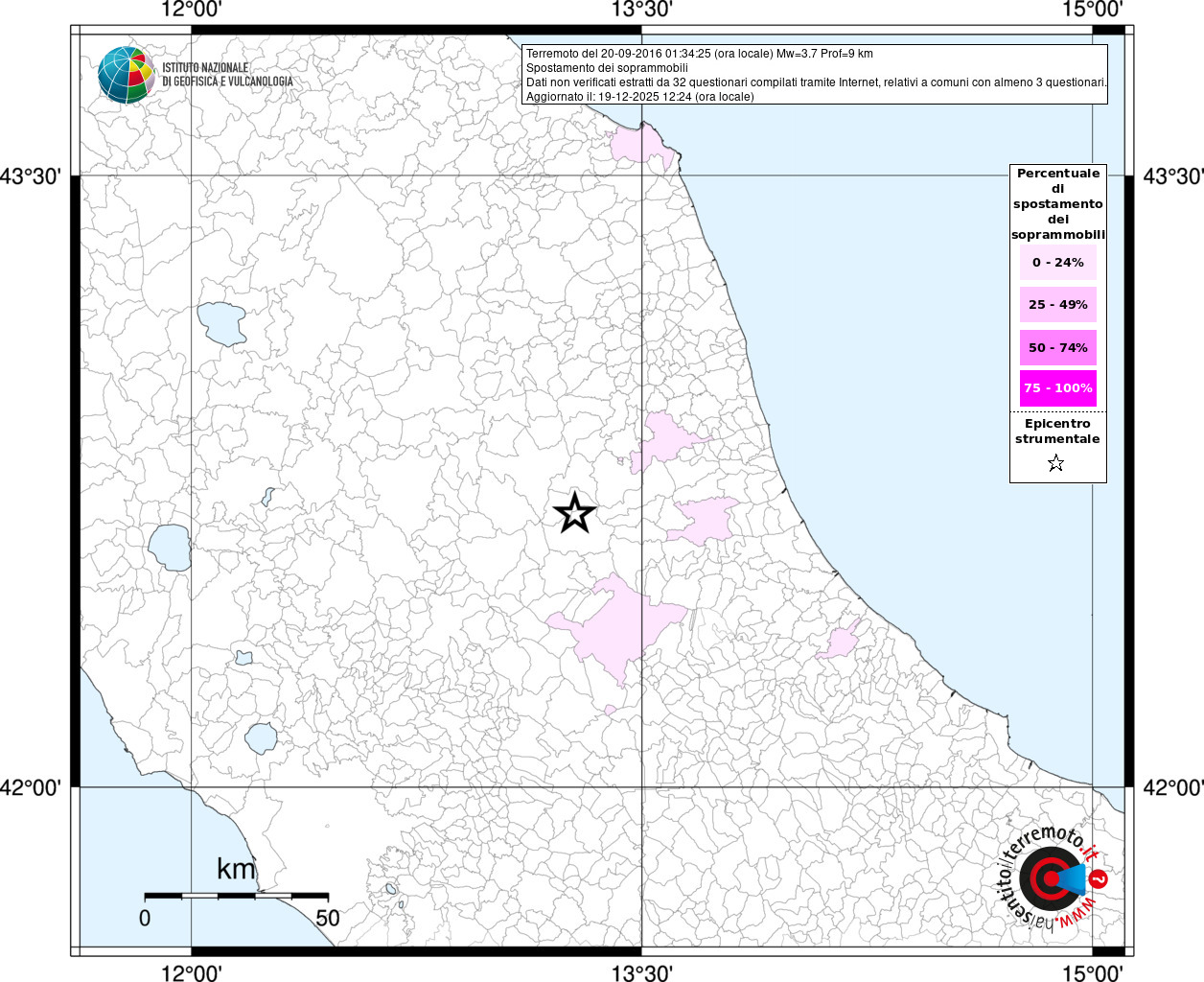
Task: Click the pink coastal municipality near the top
Action: coord(640,144)
